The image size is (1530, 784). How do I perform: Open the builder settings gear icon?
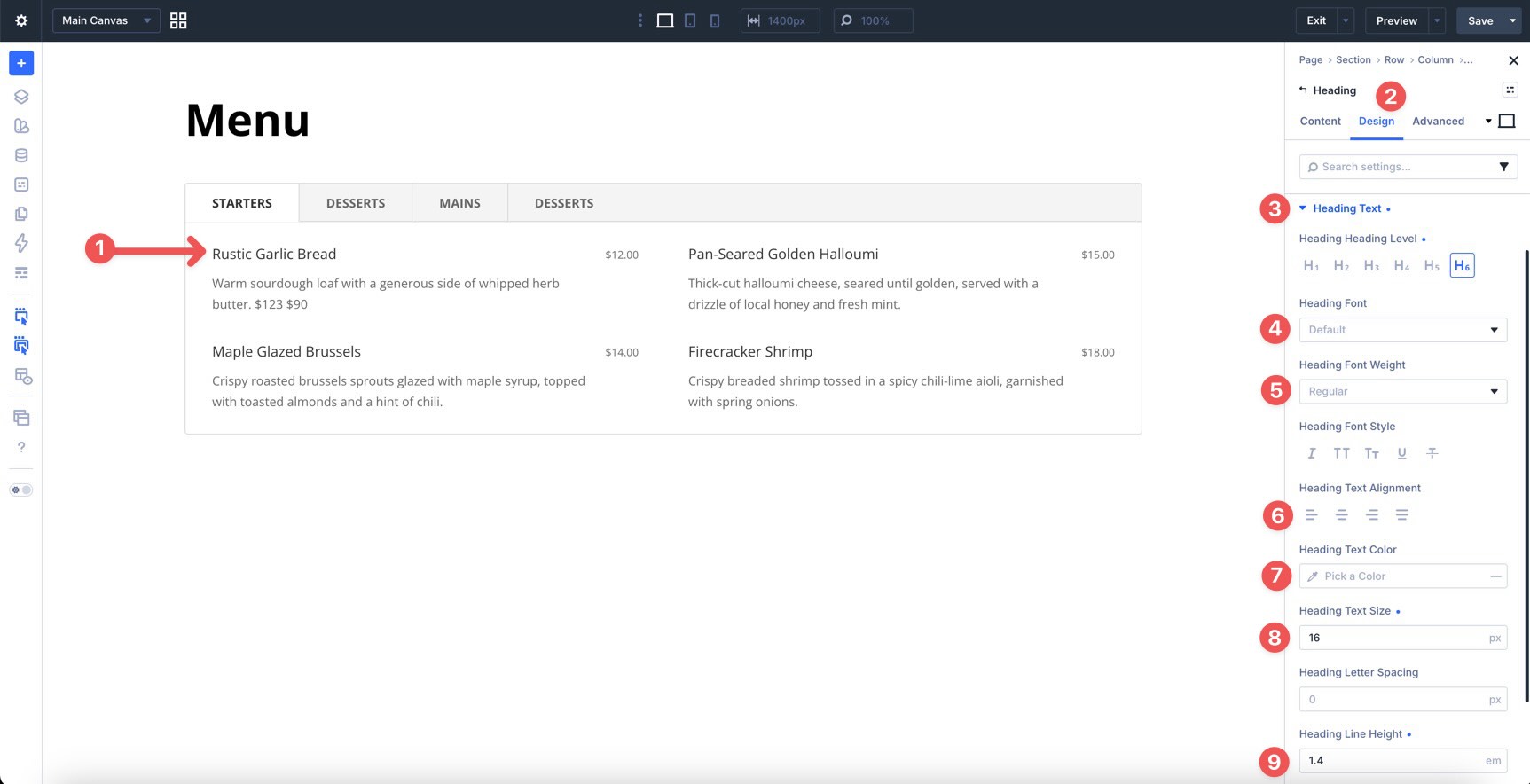[21, 20]
